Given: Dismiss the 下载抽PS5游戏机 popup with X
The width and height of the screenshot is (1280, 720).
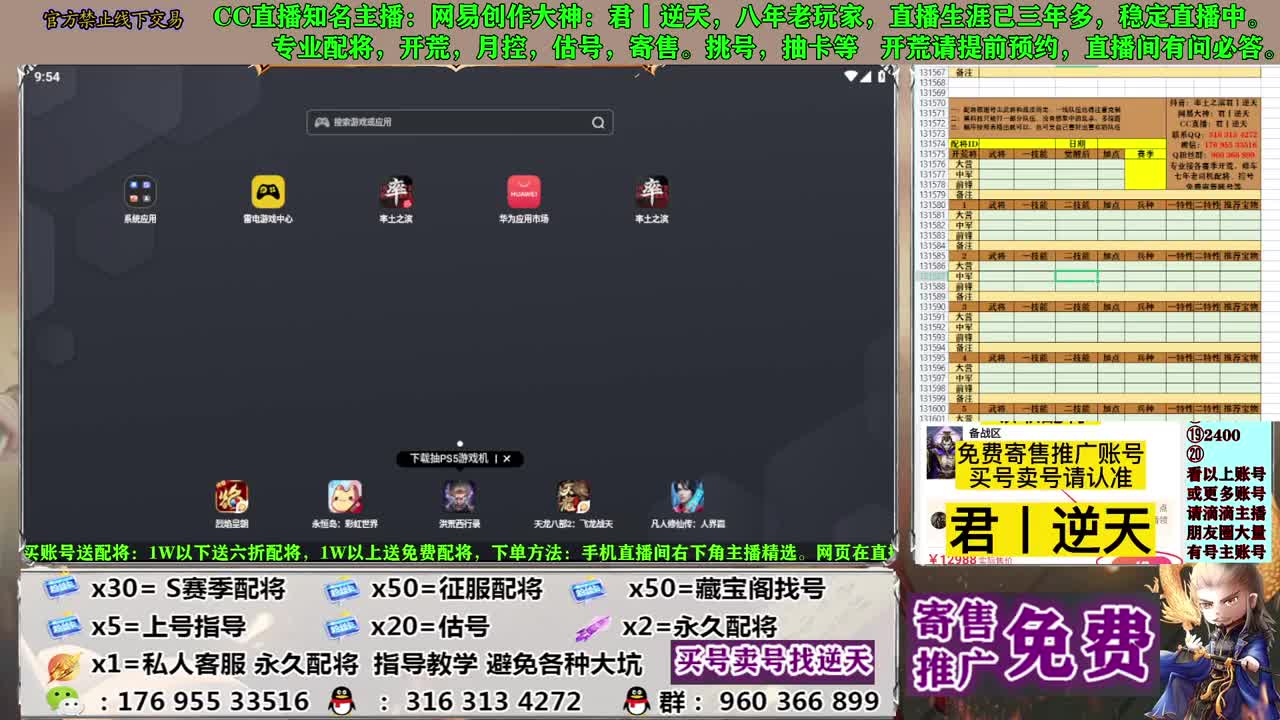Looking at the screenshot, I should tap(507, 458).
